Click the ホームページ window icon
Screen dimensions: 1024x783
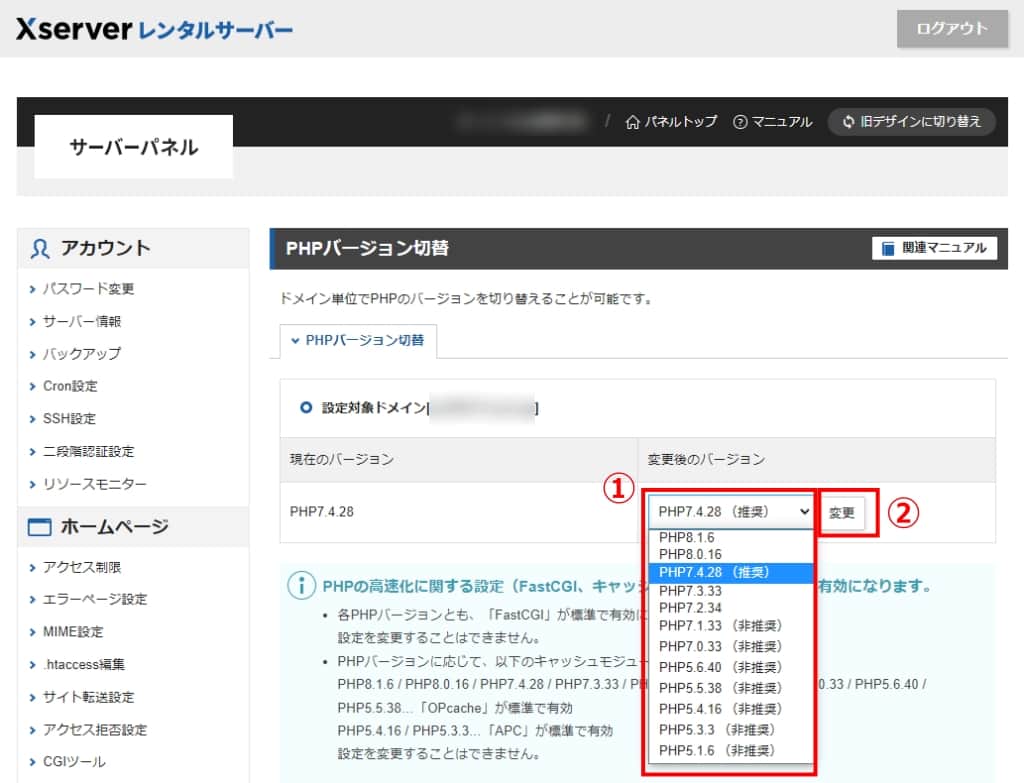point(39,527)
